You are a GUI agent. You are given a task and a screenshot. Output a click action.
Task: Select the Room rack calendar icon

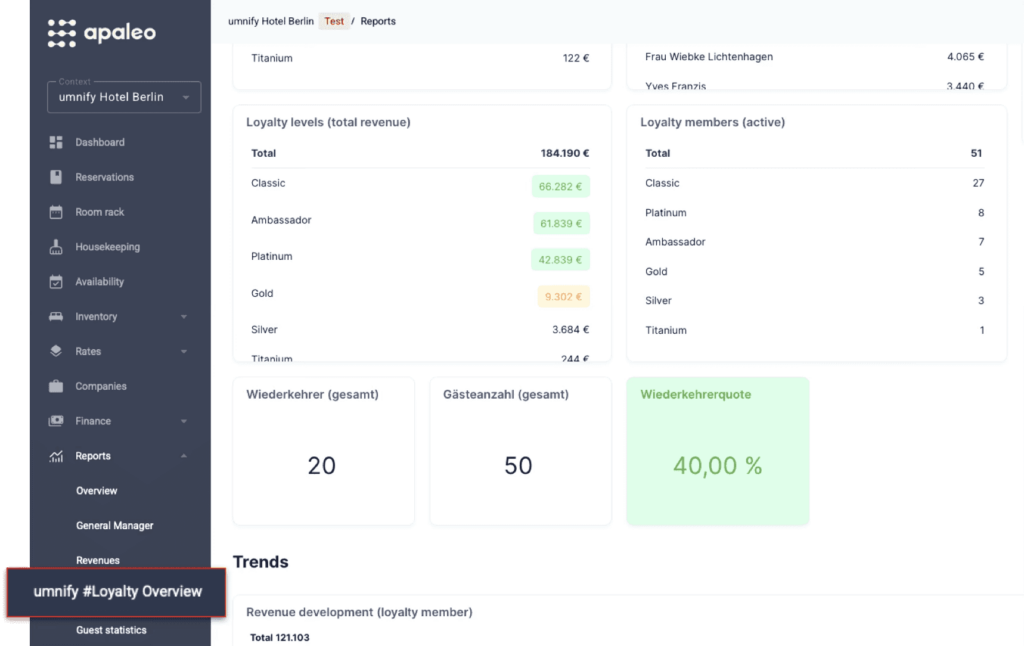(x=56, y=212)
